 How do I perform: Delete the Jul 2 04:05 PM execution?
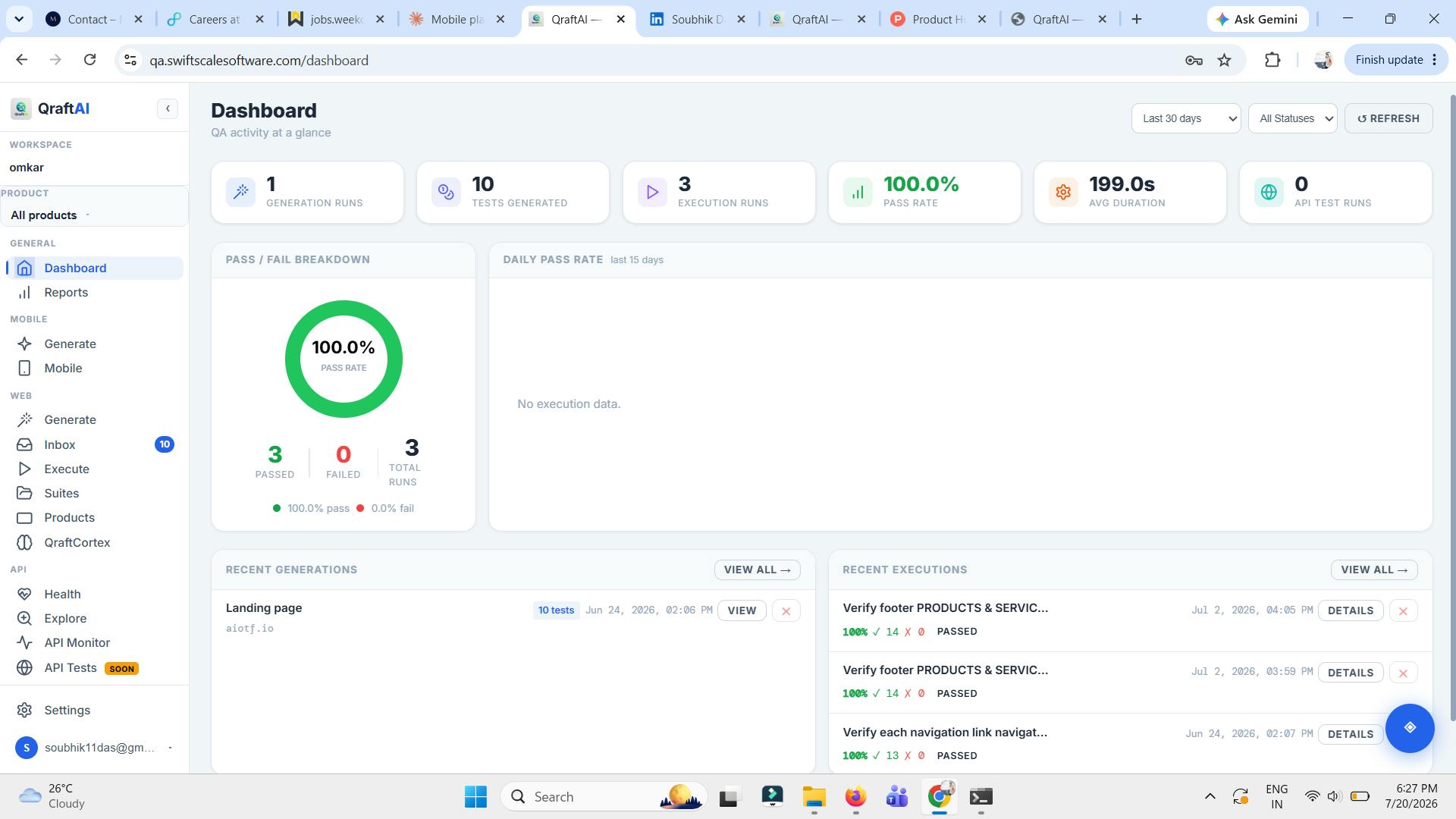[x=1403, y=610]
